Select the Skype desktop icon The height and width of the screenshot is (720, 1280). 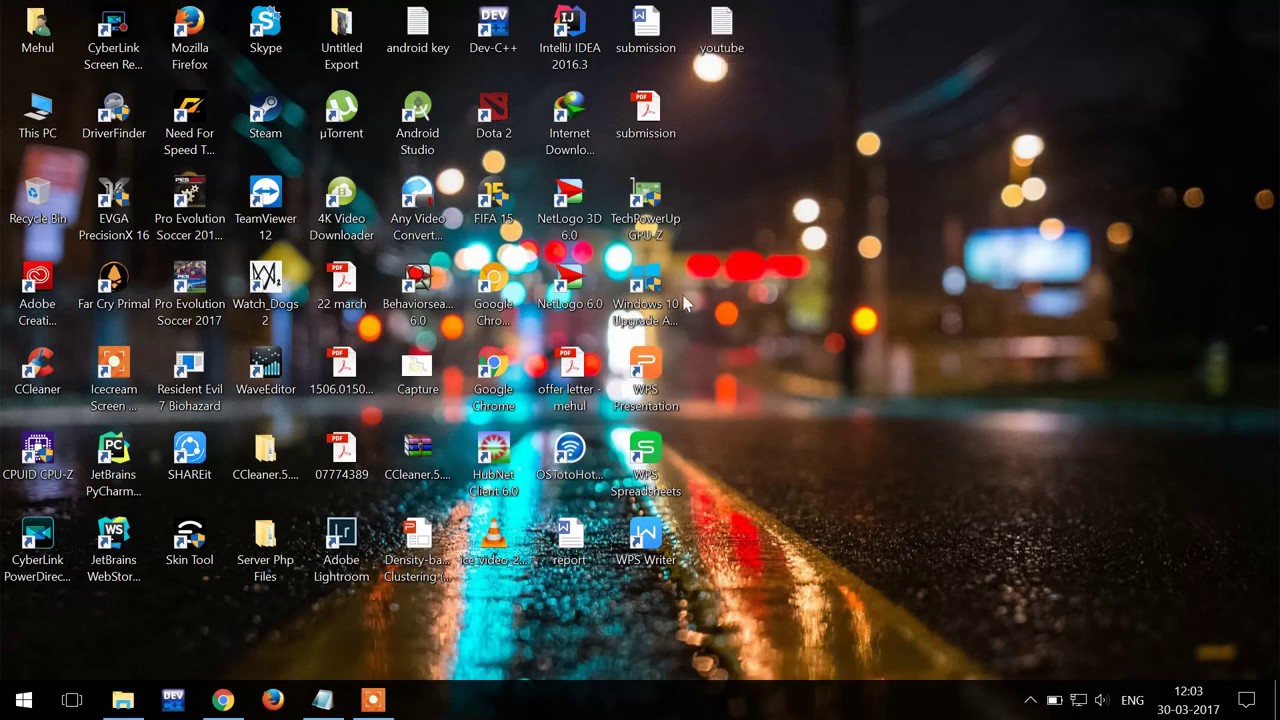click(x=265, y=30)
